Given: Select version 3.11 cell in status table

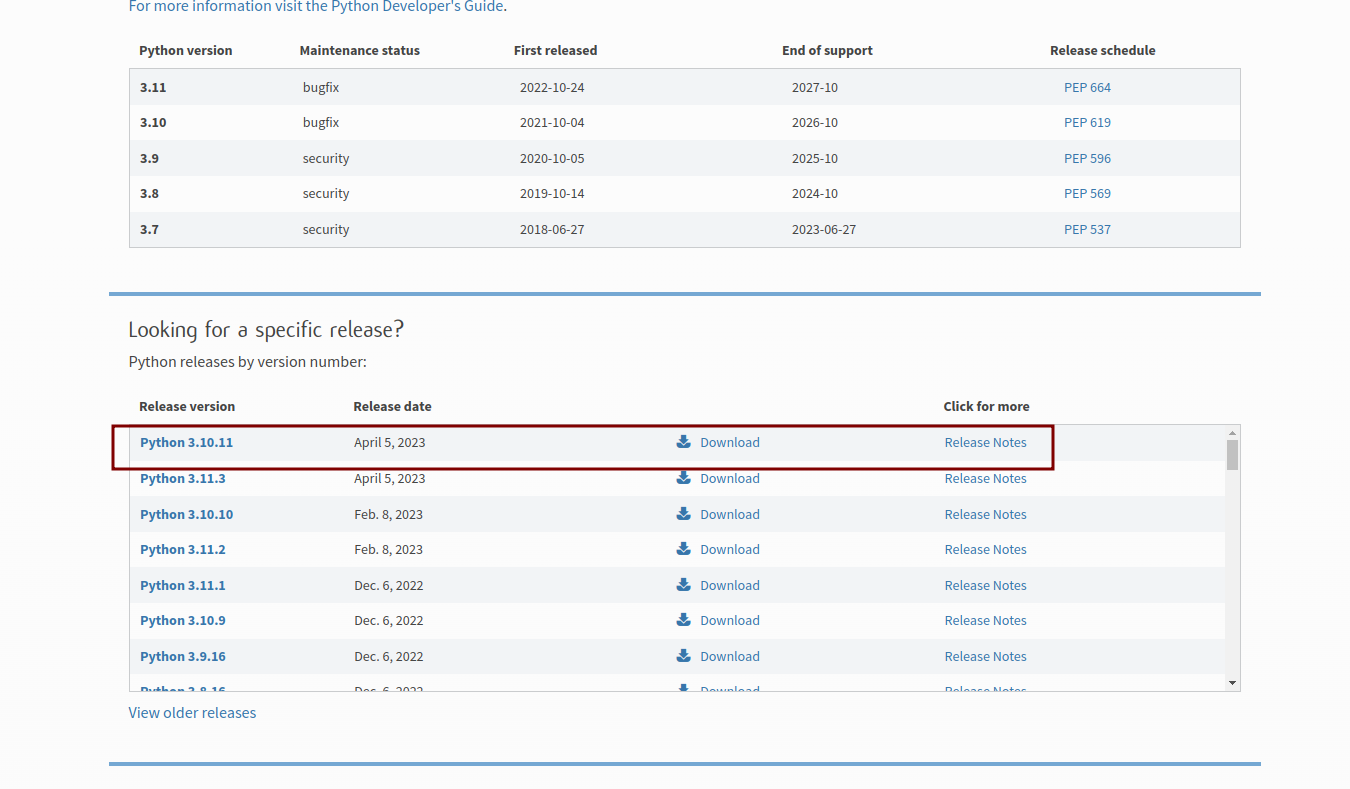Looking at the screenshot, I should tap(153, 87).
